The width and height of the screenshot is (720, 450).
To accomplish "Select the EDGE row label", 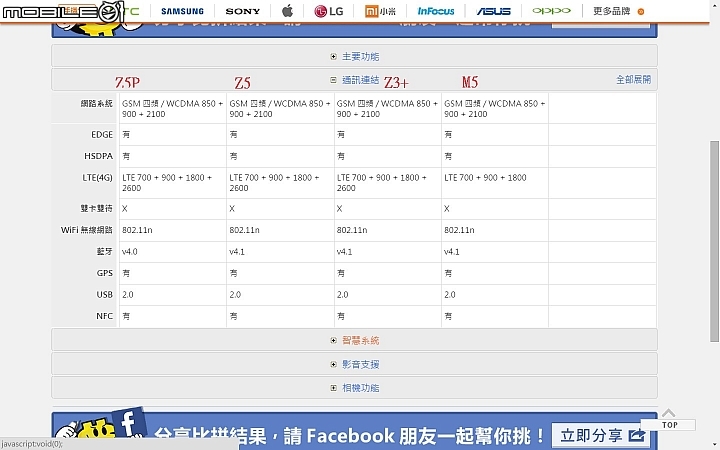I will click(102, 135).
